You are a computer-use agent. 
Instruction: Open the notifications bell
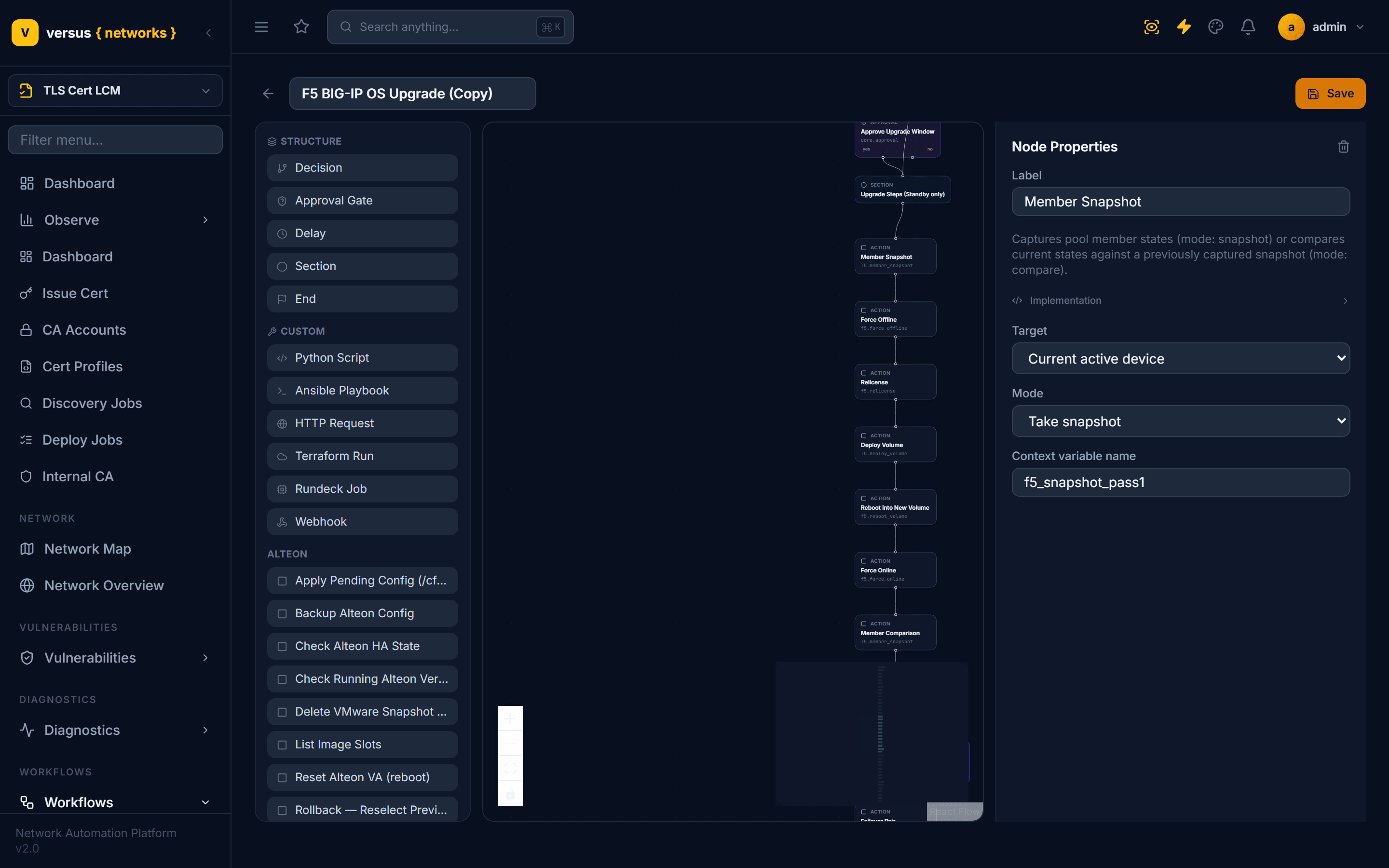point(1248,27)
